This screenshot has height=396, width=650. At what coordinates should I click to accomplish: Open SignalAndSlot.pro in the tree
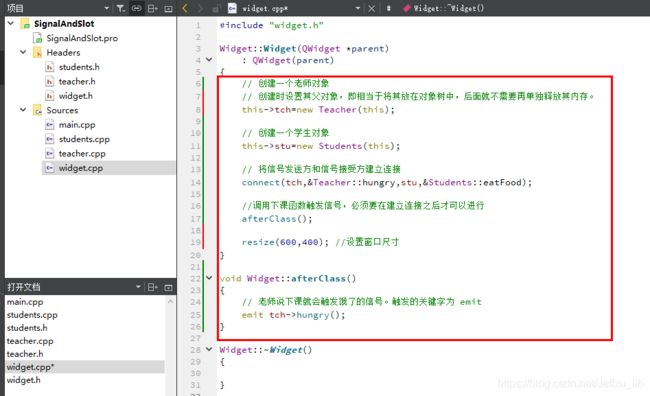tap(82, 38)
